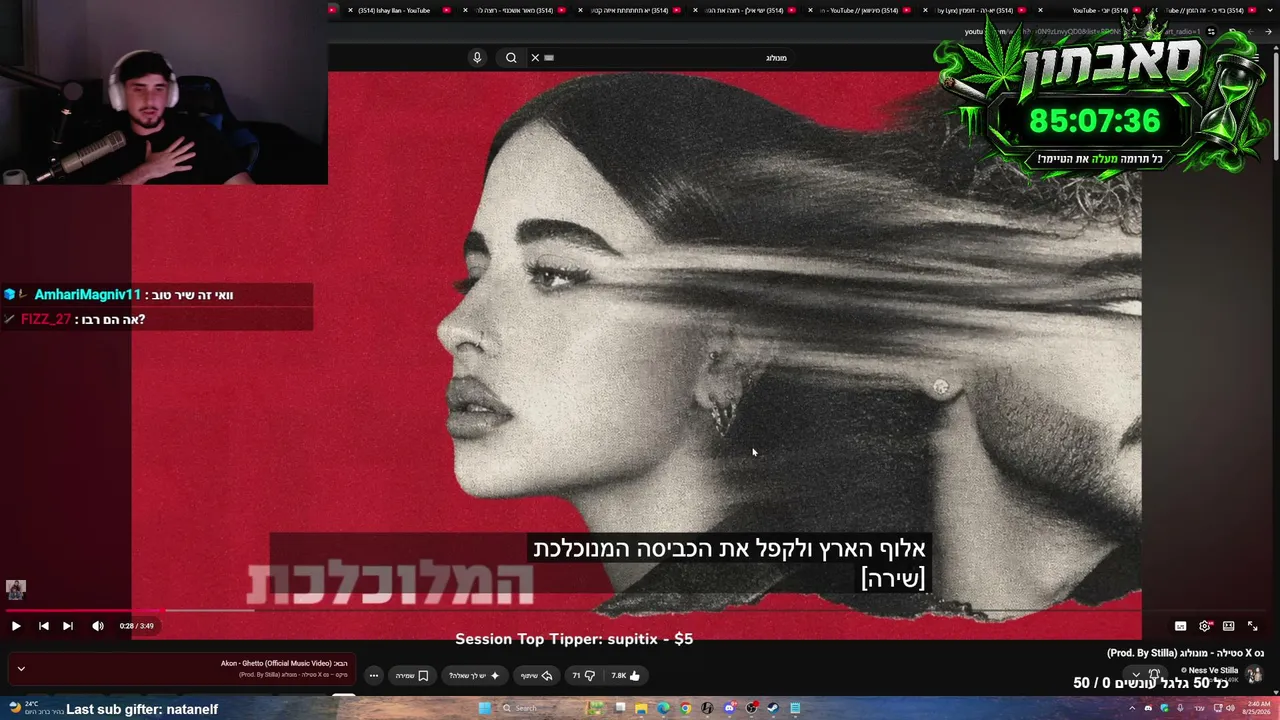Show hidden system tray icons
The image size is (1280, 720).
pyautogui.click(x=1132, y=708)
